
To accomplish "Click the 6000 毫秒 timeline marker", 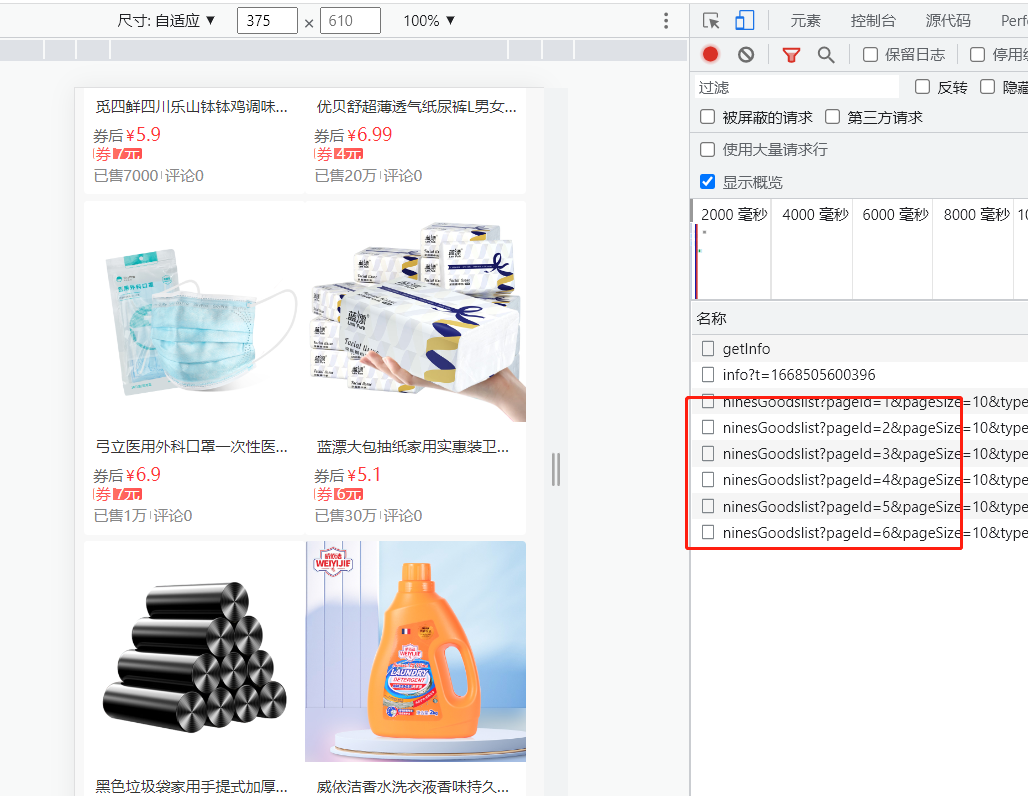I will click(x=896, y=214).
